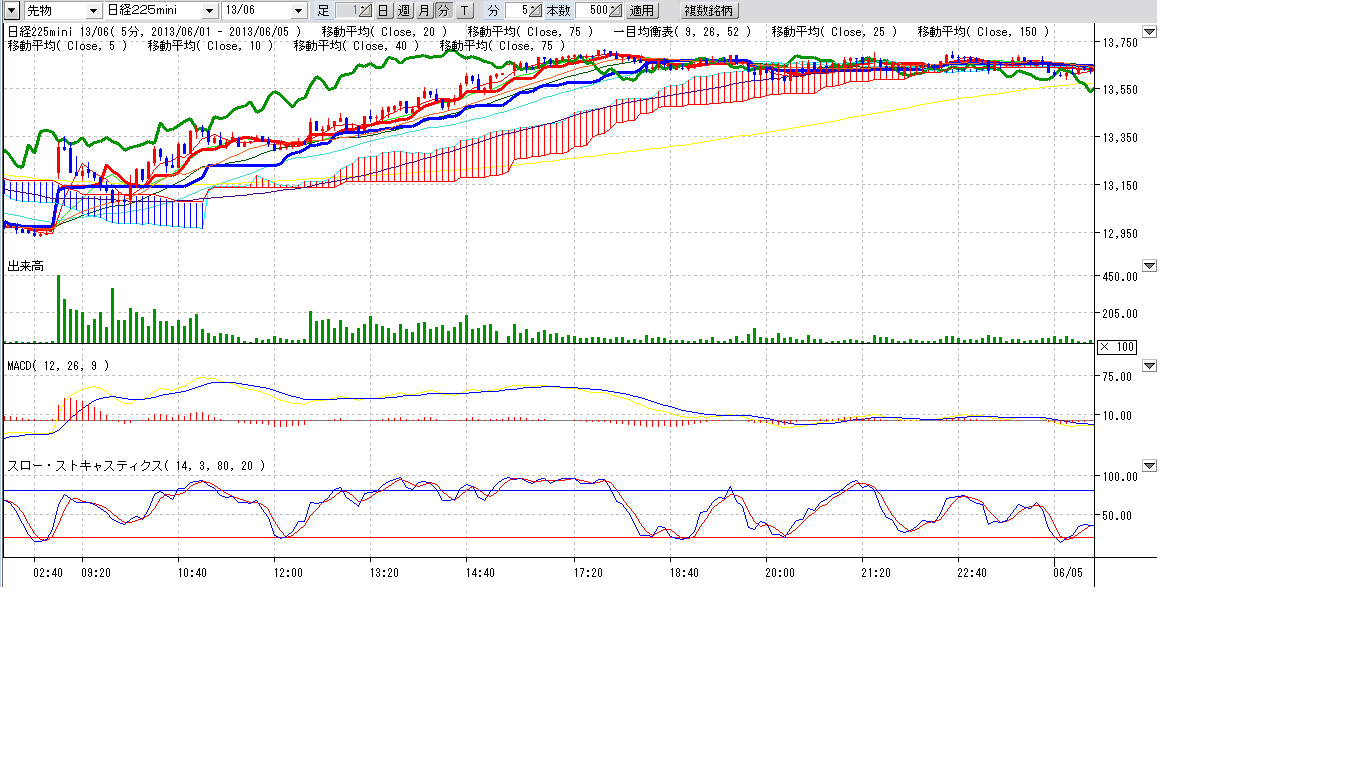The height and width of the screenshot is (768, 1366).
Task: Click the spinner for 本数 value 500
Action: tap(615, 10)
